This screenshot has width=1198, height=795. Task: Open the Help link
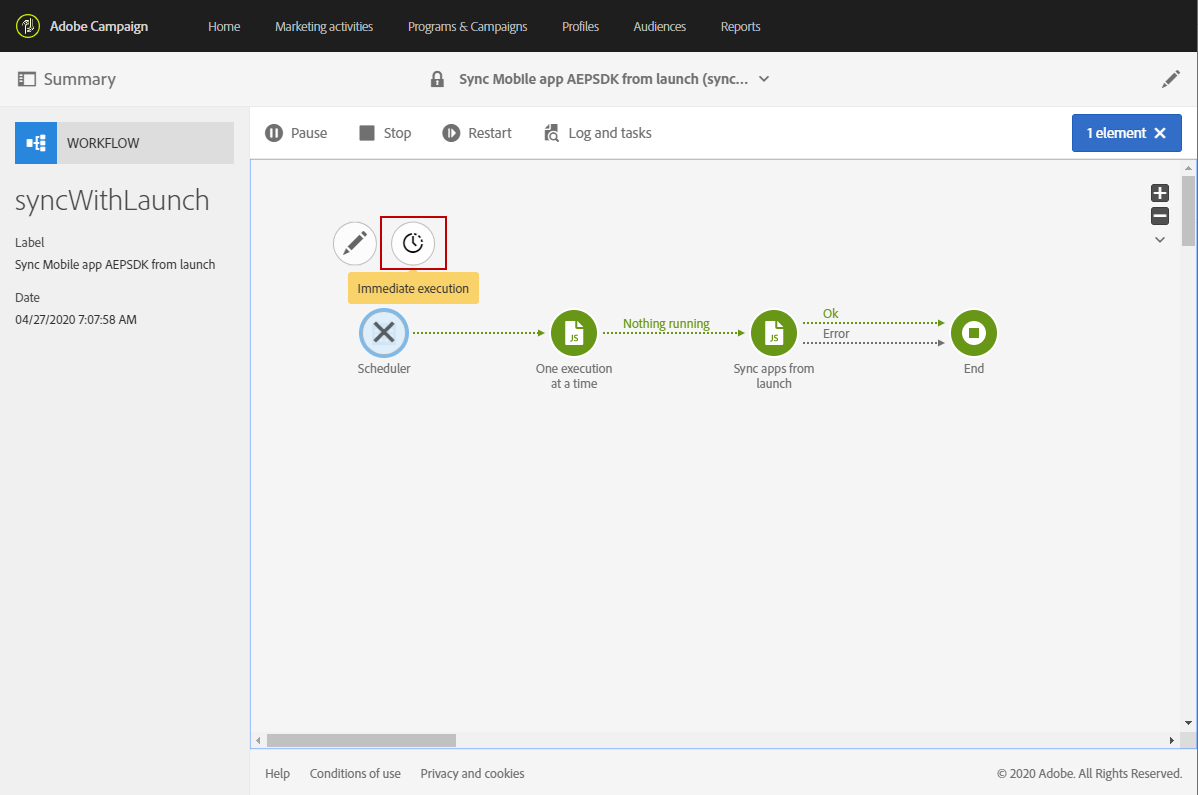(277, 774)
